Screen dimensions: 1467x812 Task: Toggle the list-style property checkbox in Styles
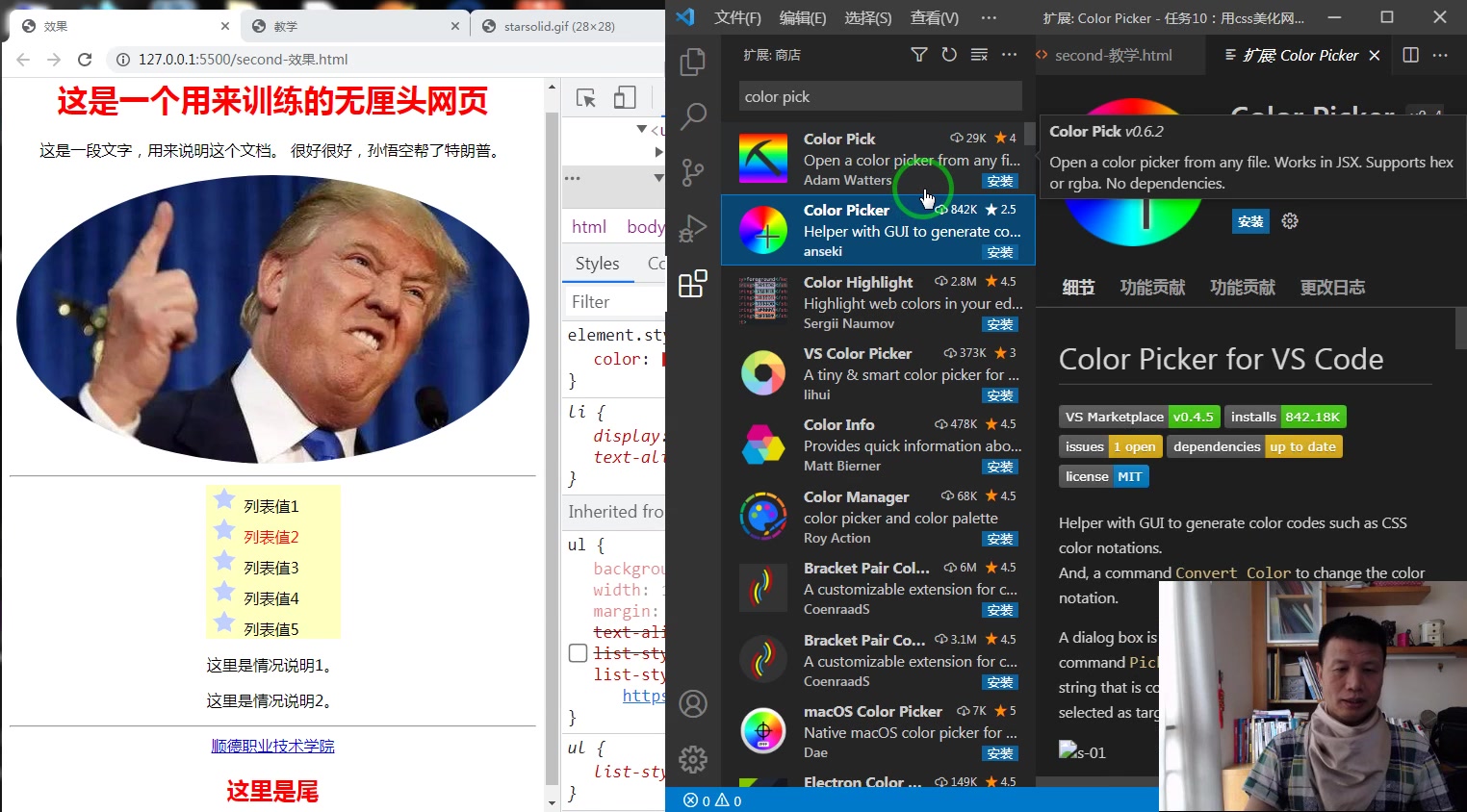[x=578, y=653]
